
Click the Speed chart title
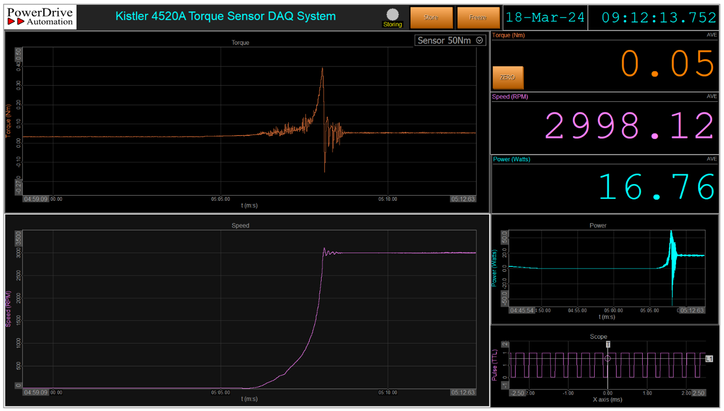pyautogui.click(x=240, y=225)
